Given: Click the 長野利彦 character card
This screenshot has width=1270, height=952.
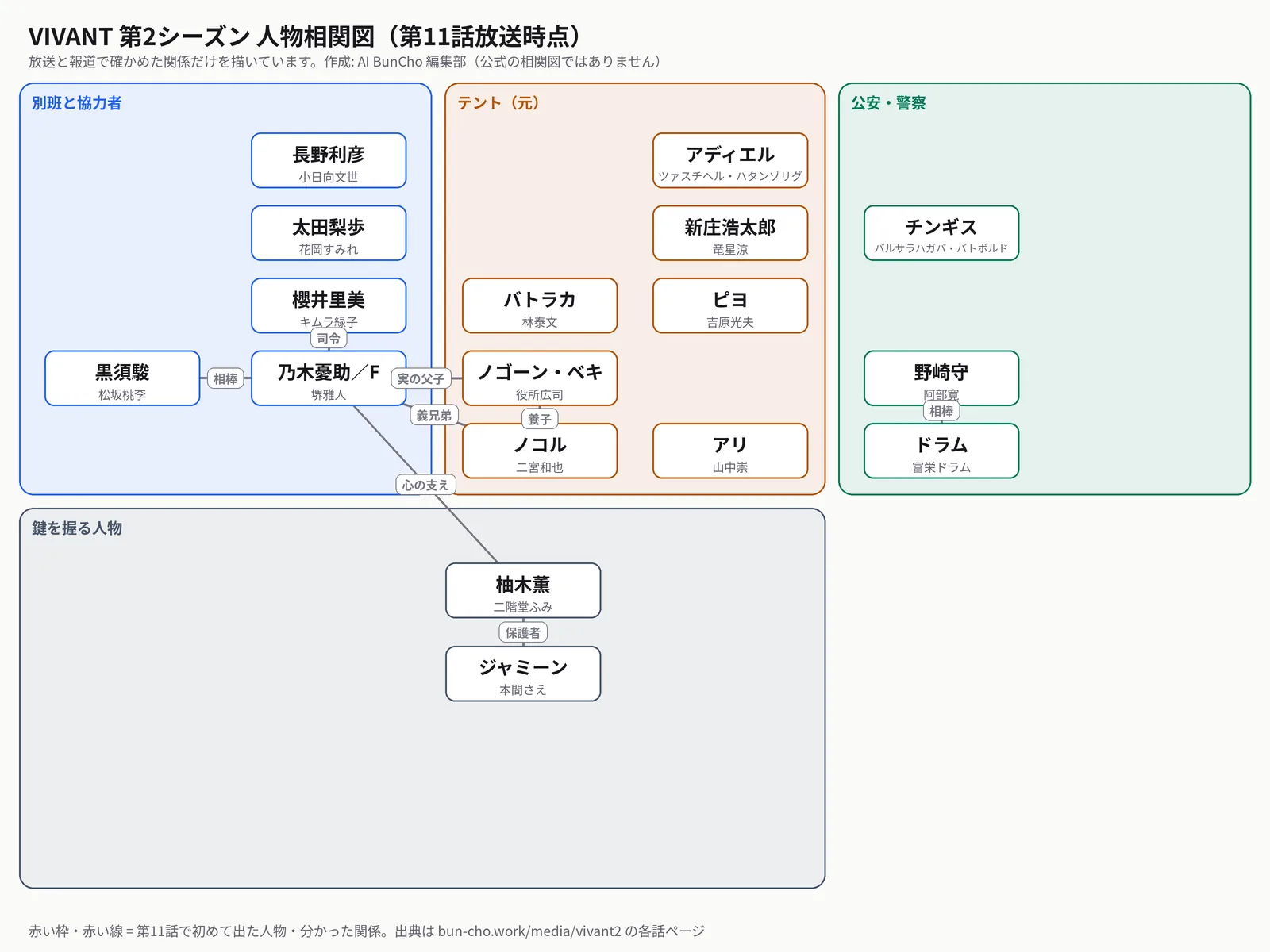Looking at the screenshot, I should (329, 160).
